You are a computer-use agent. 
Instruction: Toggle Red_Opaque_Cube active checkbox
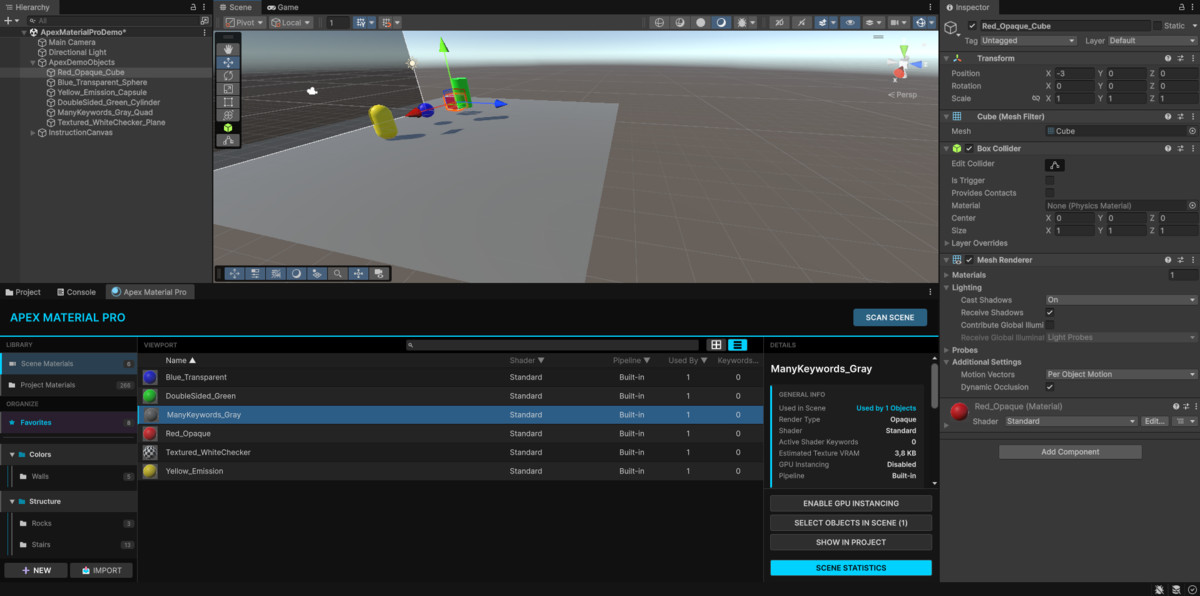972,26
